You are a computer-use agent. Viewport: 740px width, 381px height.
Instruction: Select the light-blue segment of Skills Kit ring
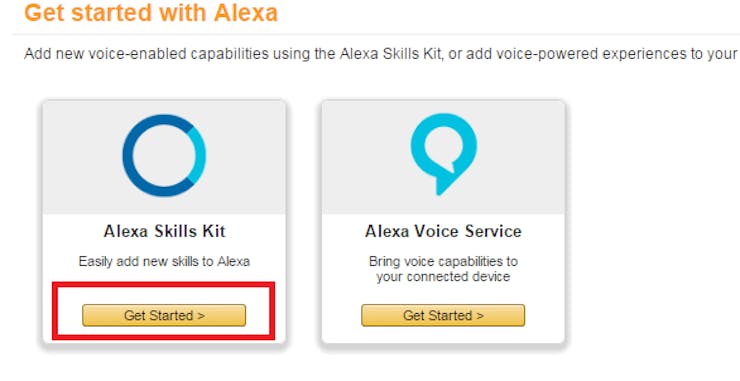199,153
